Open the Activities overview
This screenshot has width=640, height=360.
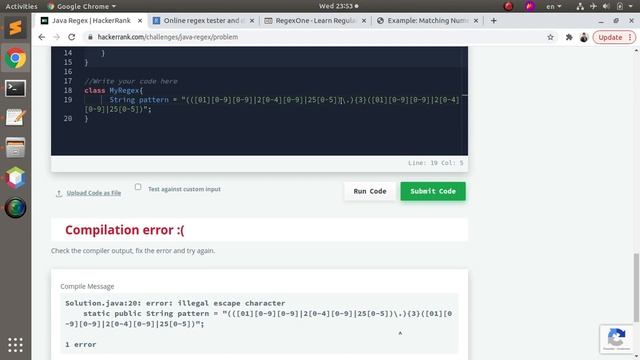tap(21, 6)
